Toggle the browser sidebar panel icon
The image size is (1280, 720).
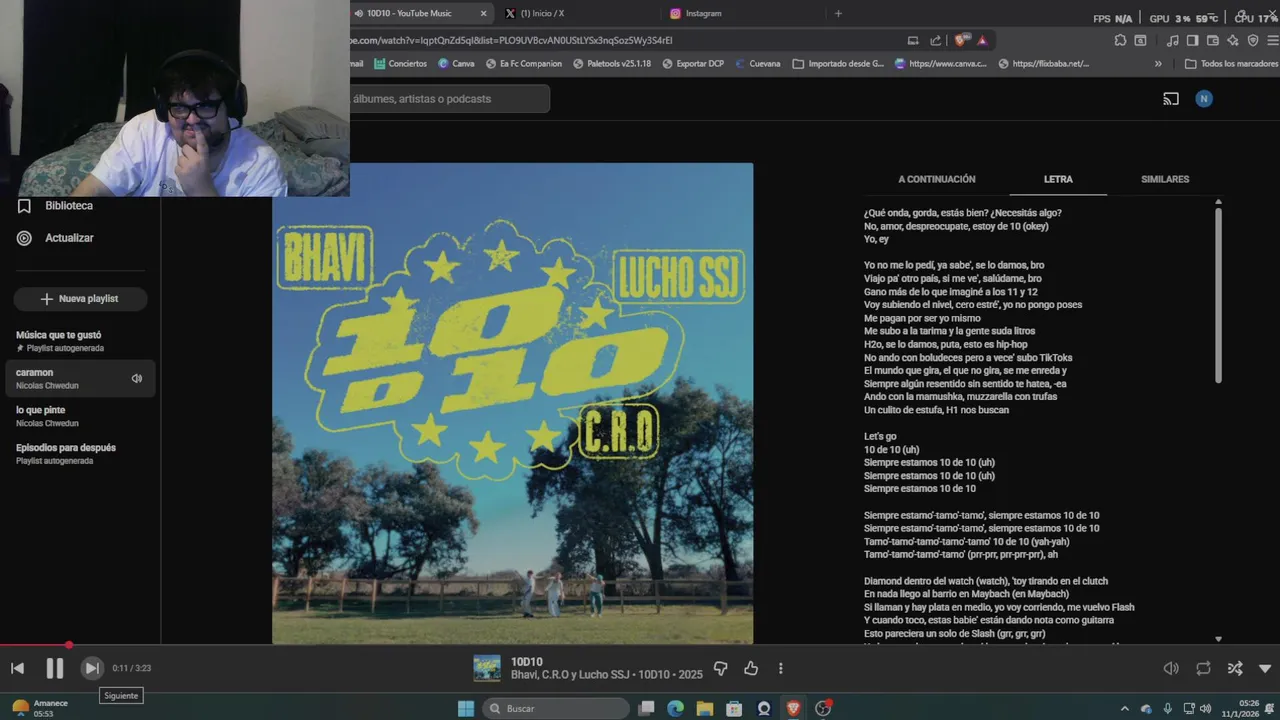[x=1192, y=41]
